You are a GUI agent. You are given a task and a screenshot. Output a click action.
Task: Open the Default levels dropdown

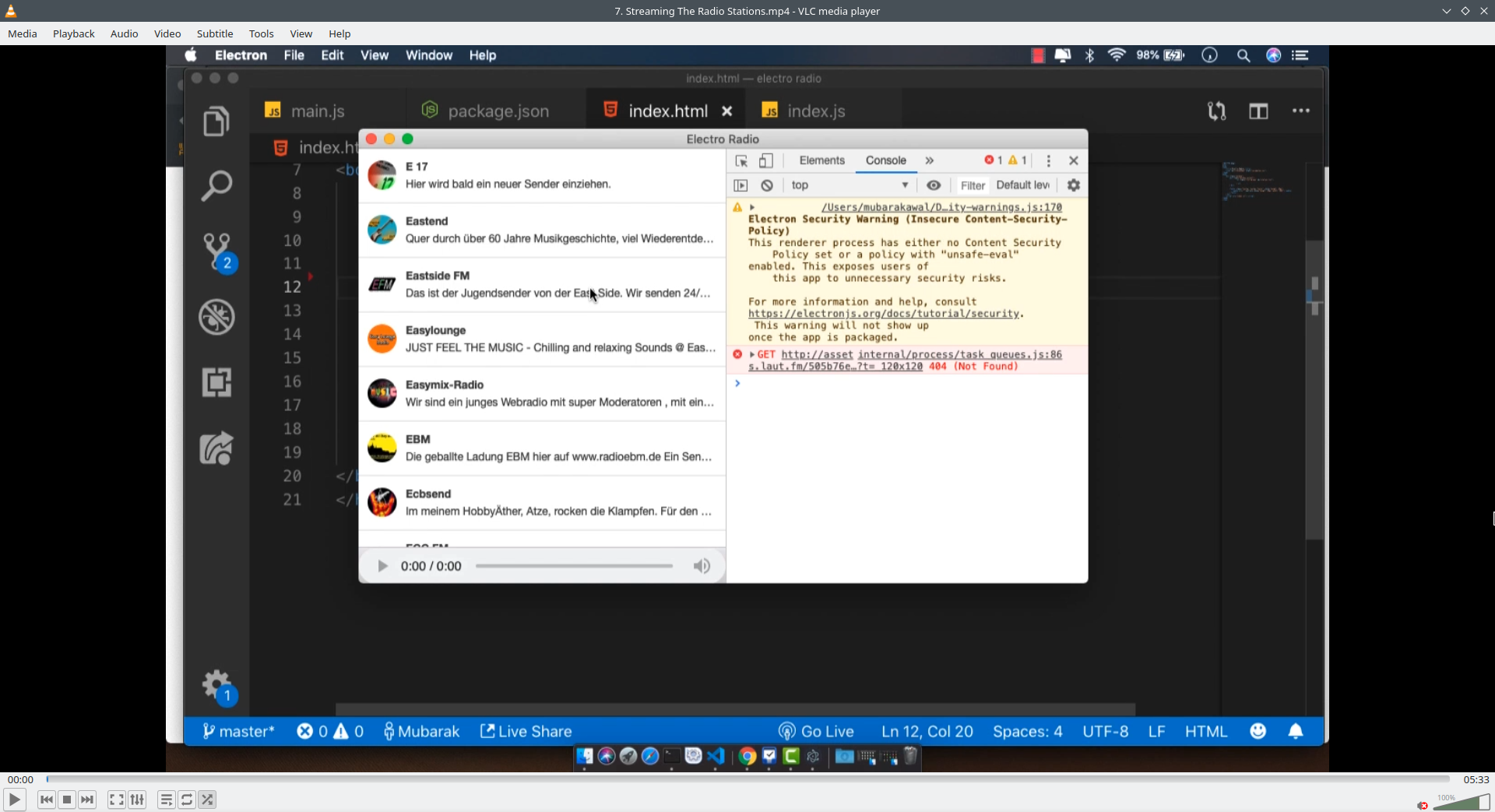click(1023, 185)
